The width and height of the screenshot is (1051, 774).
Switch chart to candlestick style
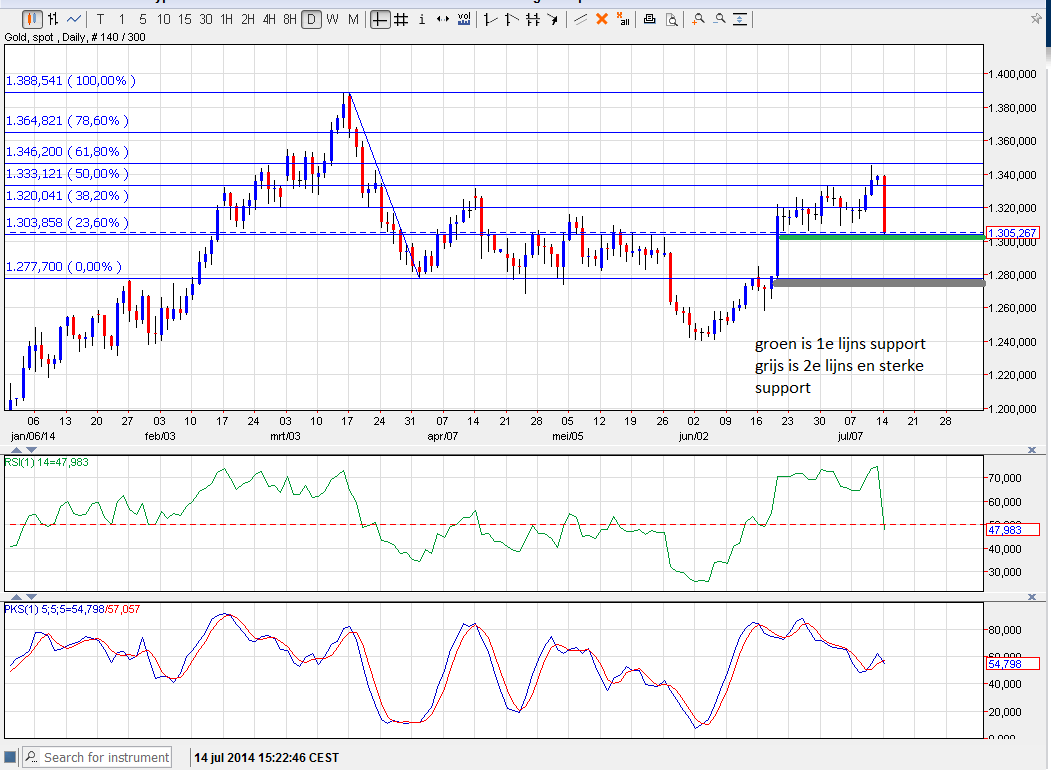point(32,19)
